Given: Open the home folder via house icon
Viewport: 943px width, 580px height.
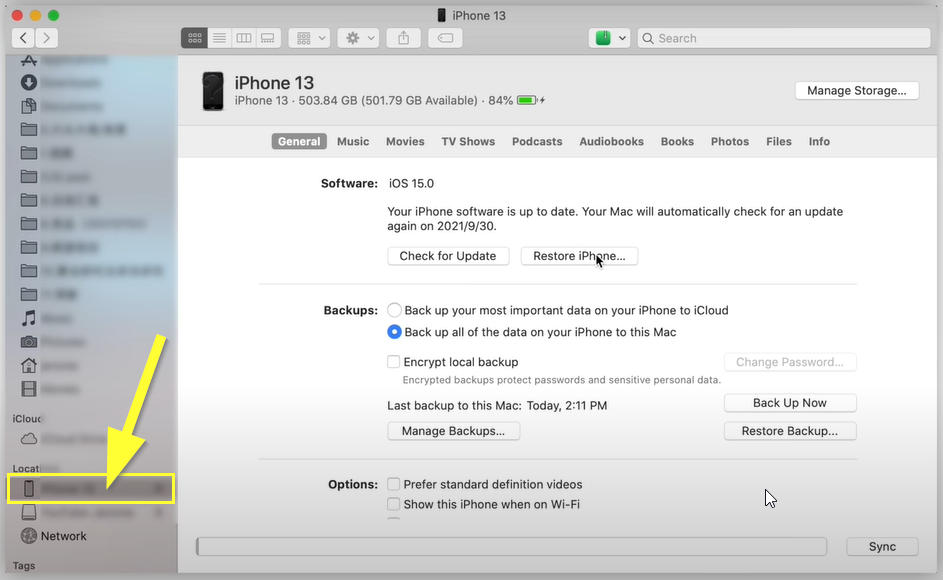Looking at the screenshot, I should (29, 365).
